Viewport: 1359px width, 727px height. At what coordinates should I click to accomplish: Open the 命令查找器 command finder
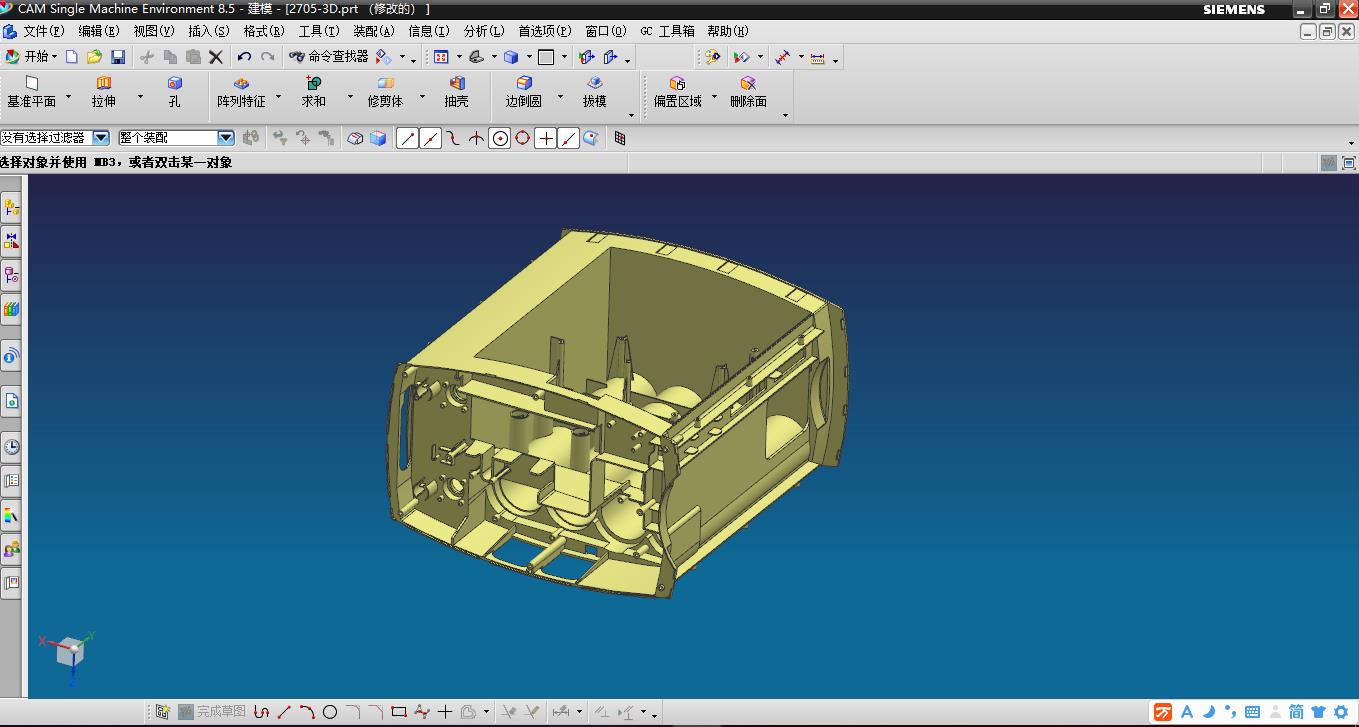click(x=329, y=57)
